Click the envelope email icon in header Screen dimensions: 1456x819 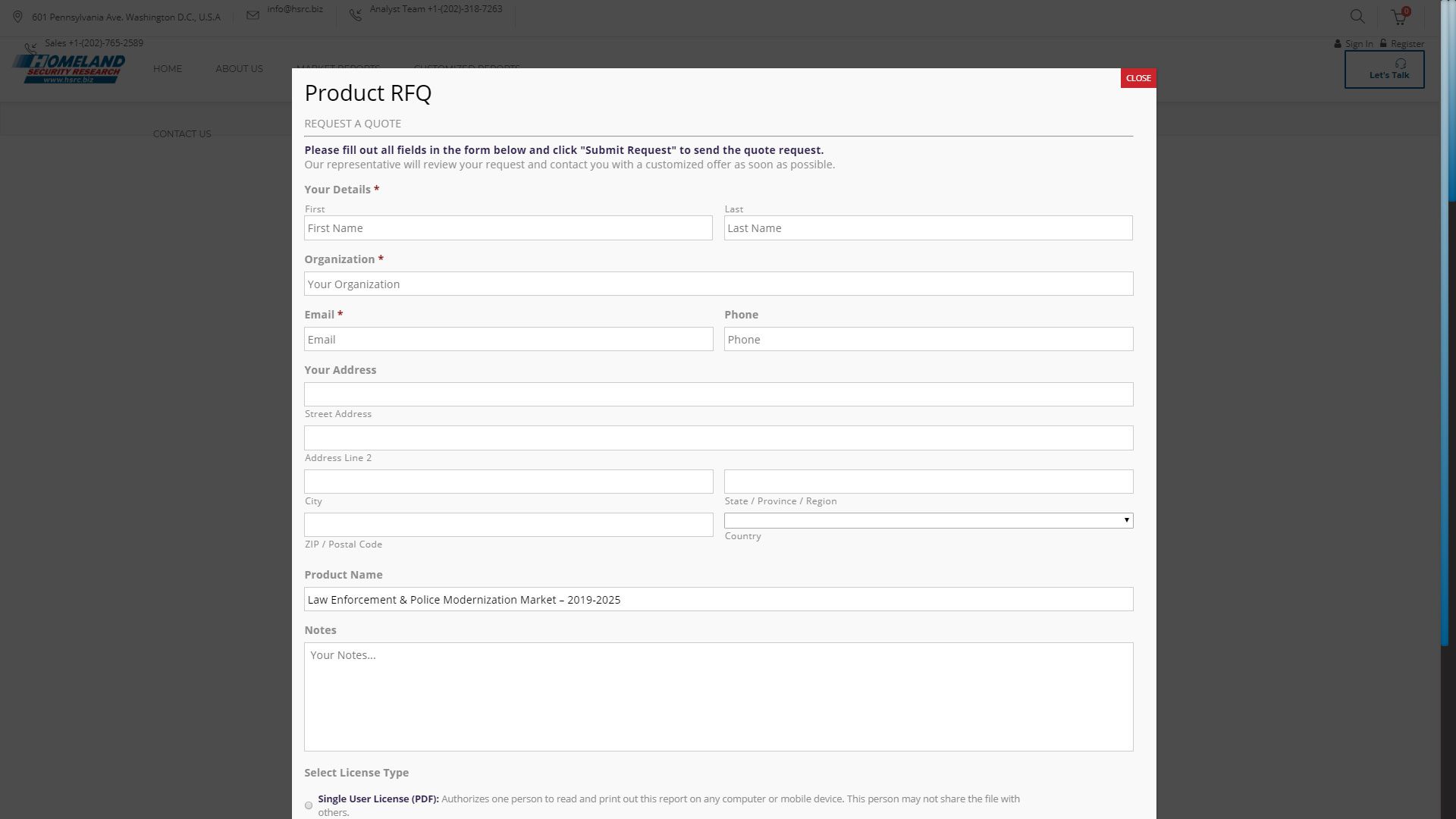coord(253,15)
